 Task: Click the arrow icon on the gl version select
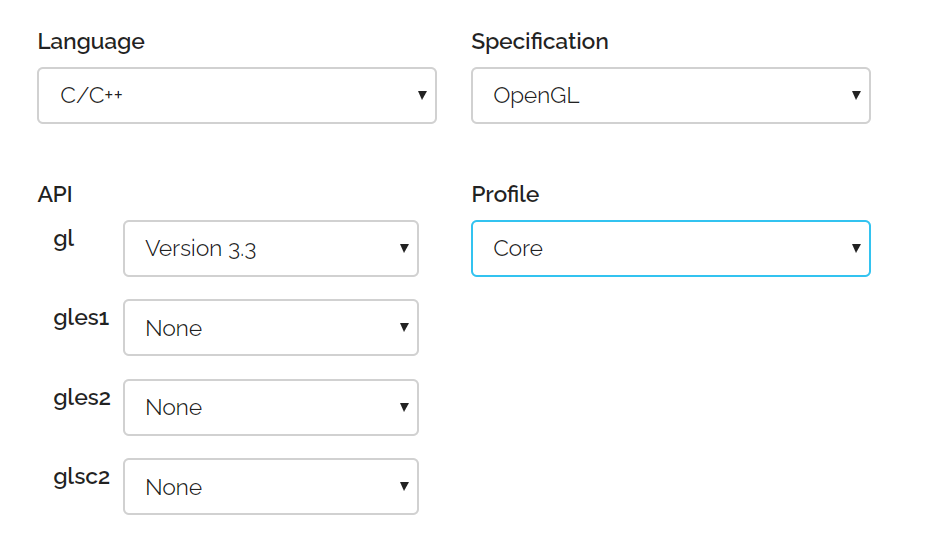pos(404,248)
